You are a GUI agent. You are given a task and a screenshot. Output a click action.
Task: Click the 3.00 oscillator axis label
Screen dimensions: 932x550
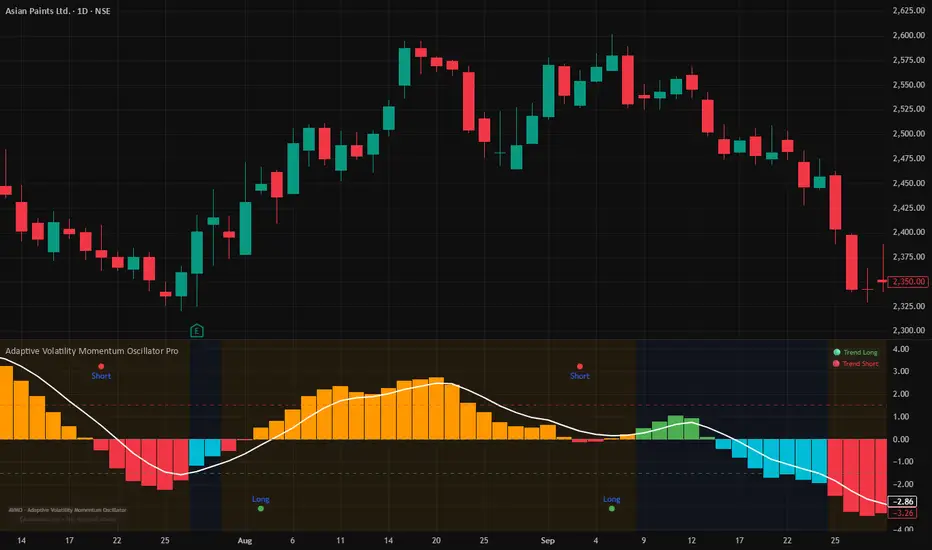point(901,371)
